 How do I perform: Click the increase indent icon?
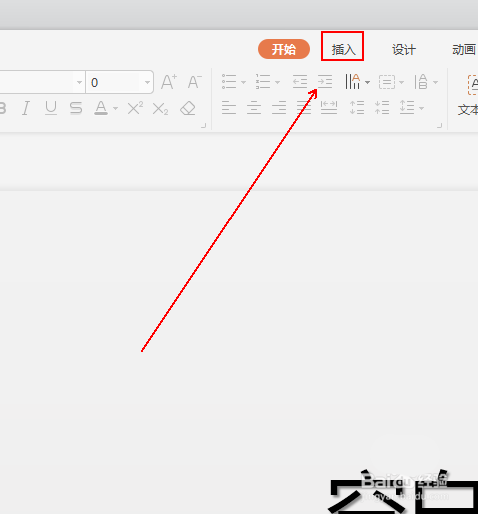(325, 82)
